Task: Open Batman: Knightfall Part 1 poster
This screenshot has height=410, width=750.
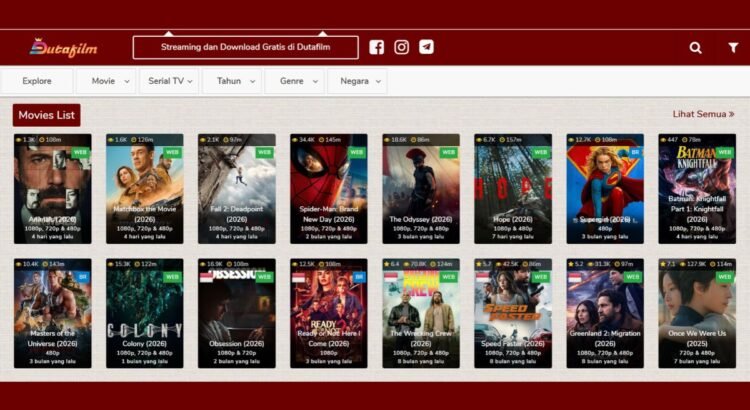Action: (x=697, y=189)
